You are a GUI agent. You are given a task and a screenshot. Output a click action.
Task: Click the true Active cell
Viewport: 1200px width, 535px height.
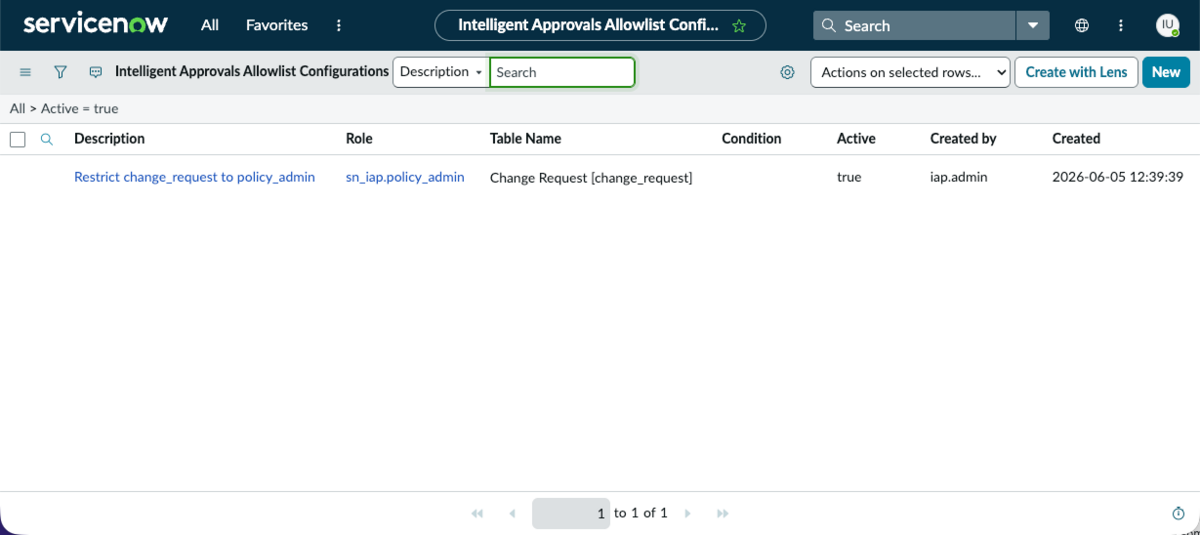coord(849,177)
